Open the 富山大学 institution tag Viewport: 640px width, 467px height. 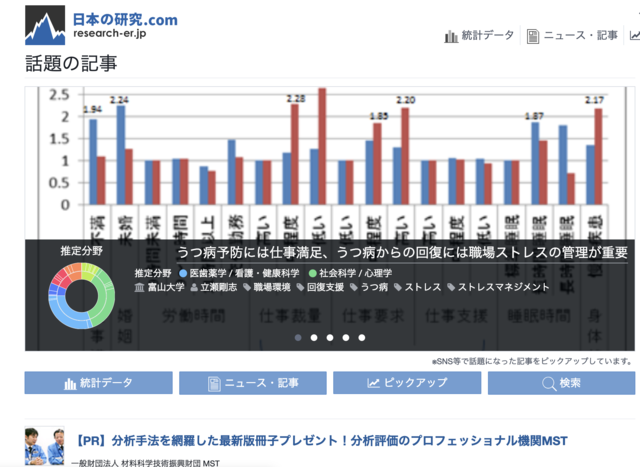click(166, 287)
